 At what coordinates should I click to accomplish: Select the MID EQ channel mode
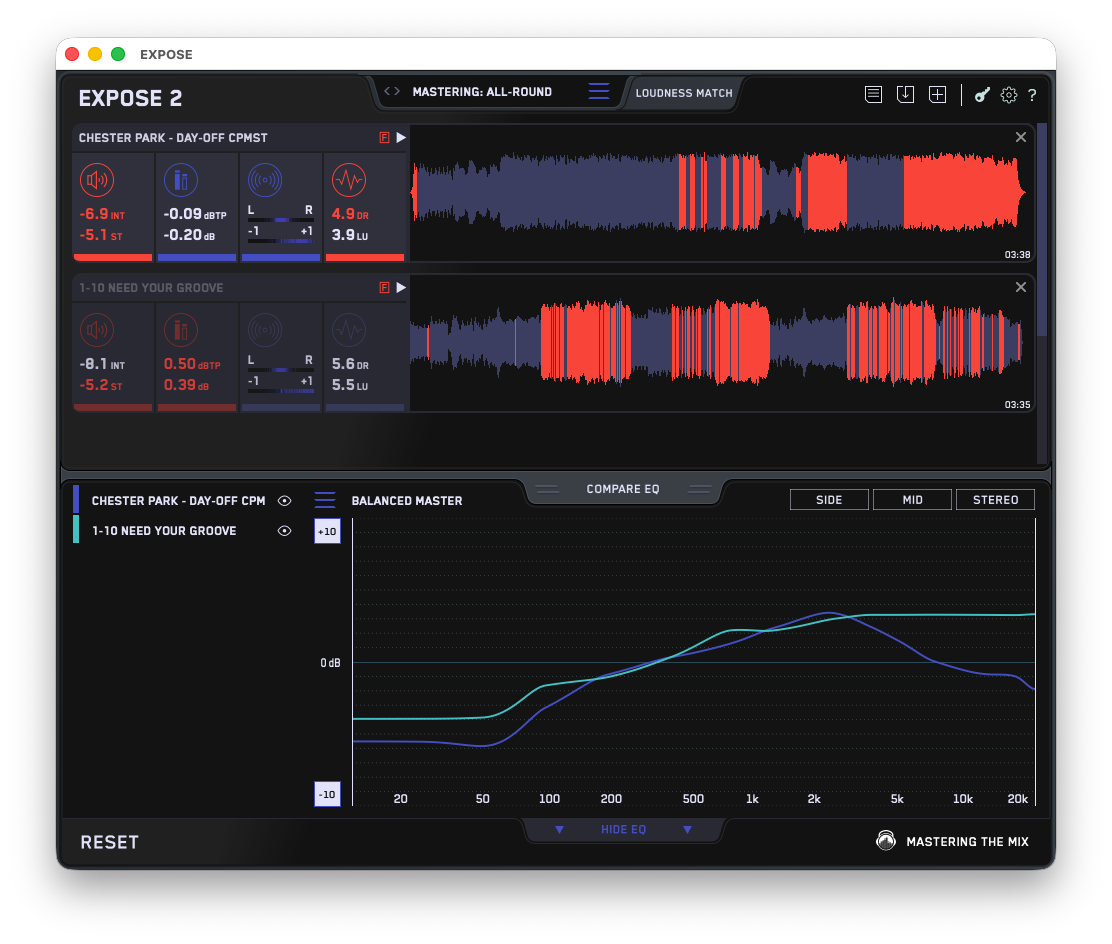912,500
